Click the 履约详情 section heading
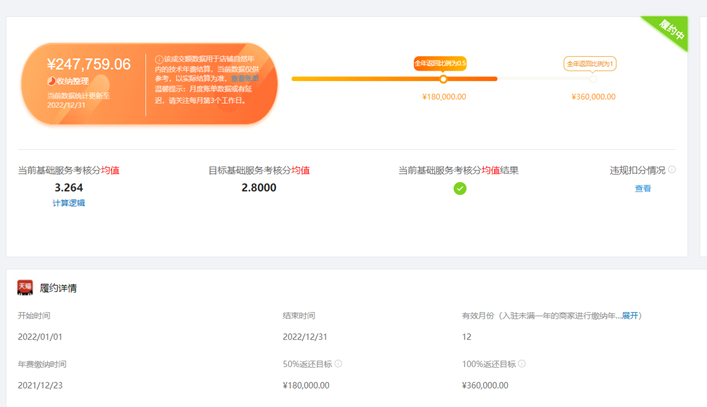 pyautogui.click(x=58, y=288)
